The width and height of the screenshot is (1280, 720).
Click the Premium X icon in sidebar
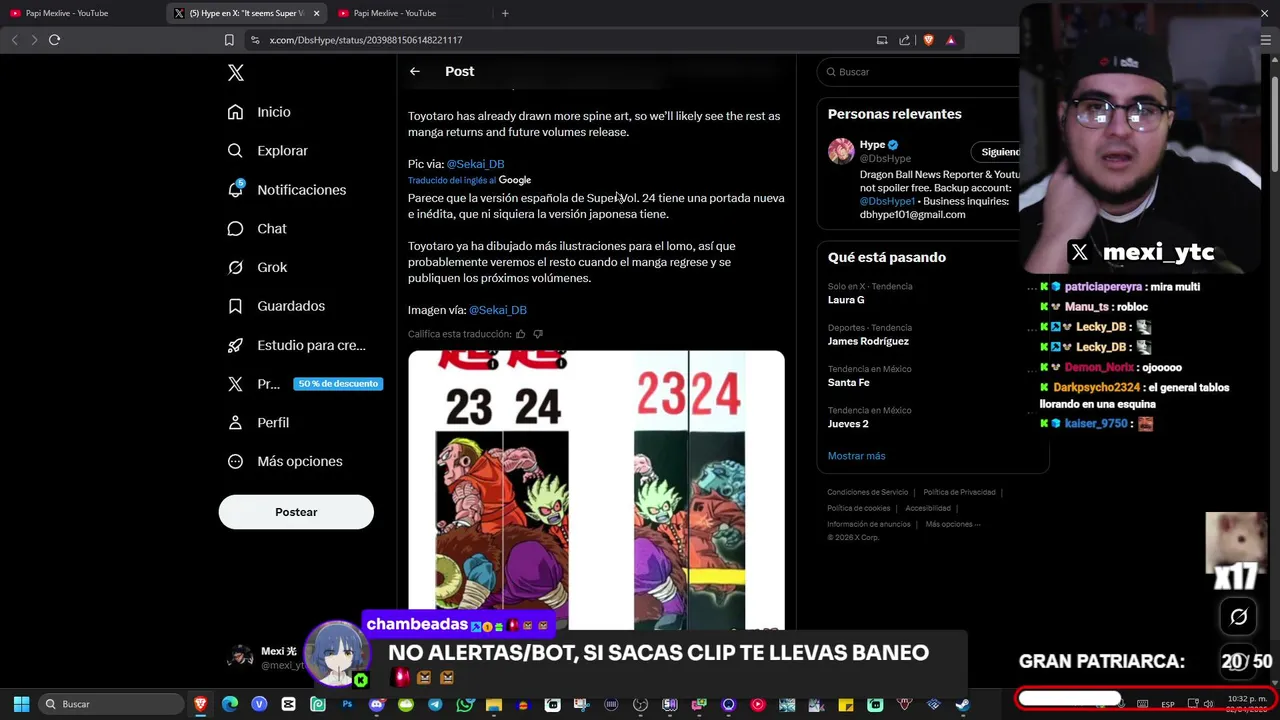(x=235, y=384)
